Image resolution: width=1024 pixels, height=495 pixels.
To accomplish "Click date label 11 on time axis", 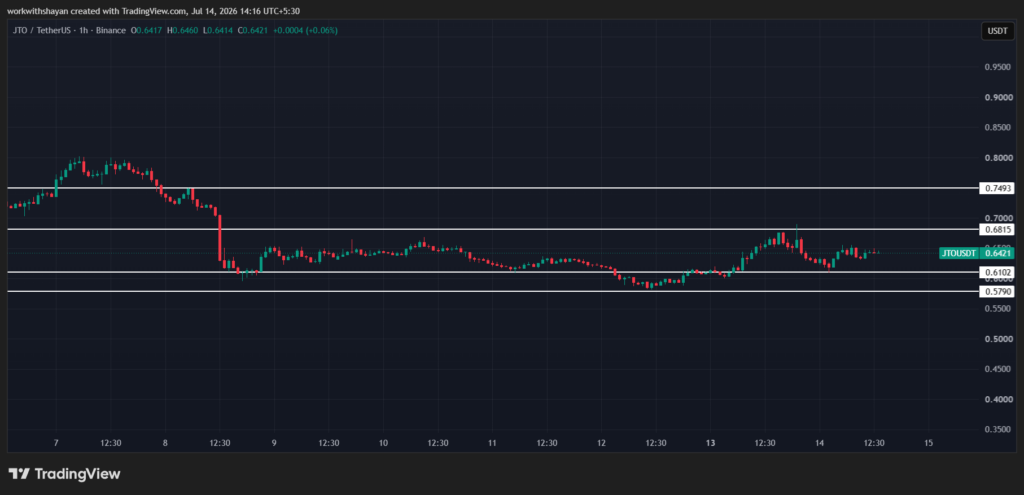I will (492, 443).
